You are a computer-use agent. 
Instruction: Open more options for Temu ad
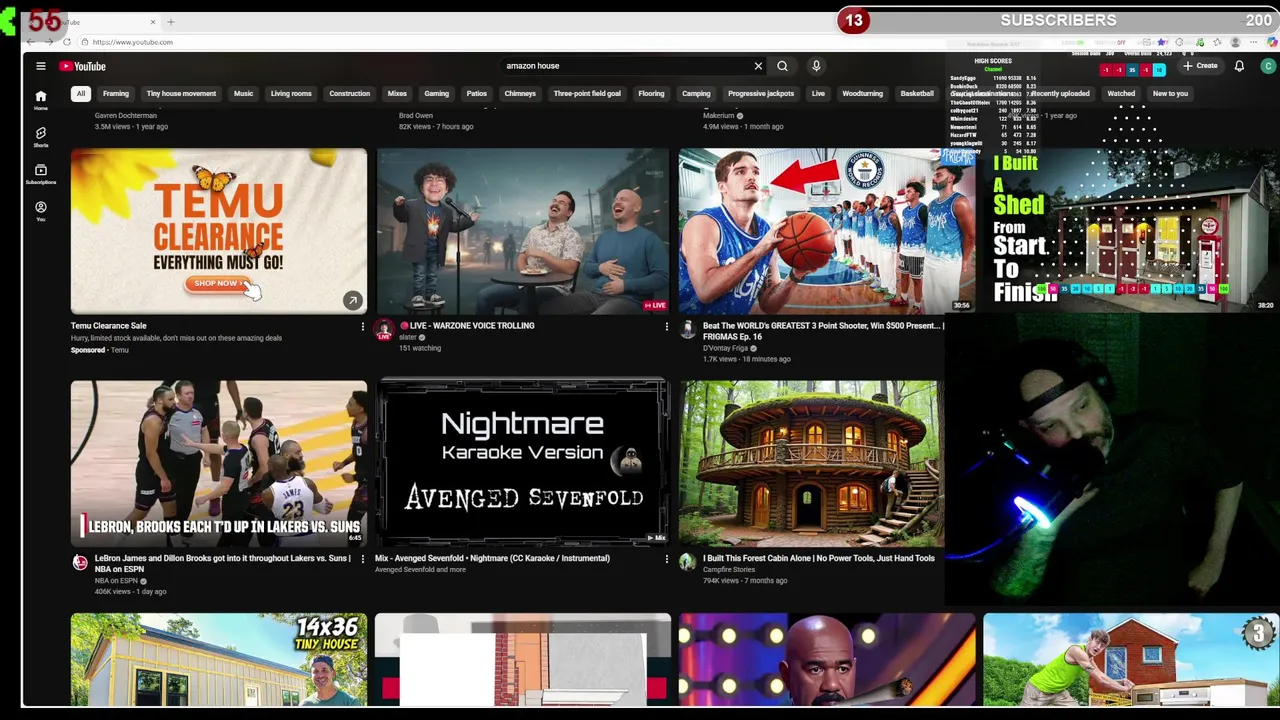pos(363,326)
